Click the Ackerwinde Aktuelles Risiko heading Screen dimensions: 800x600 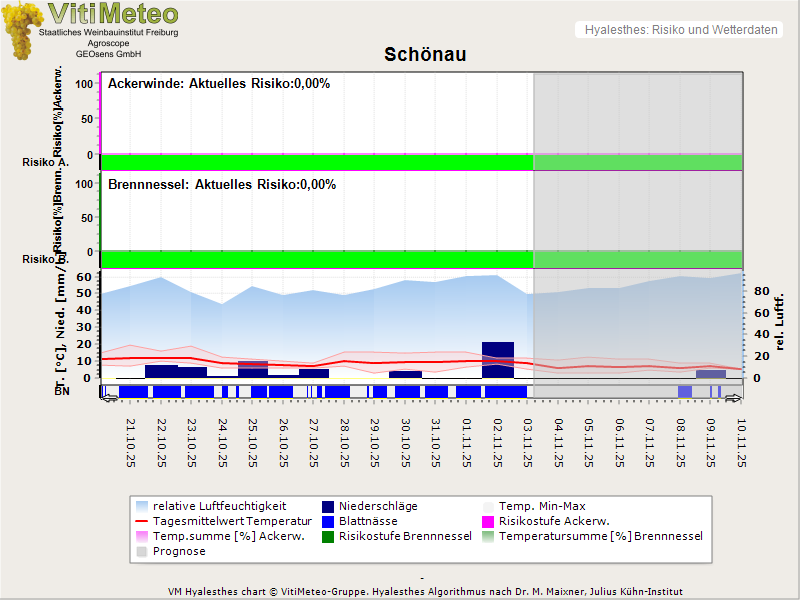tap(219, 84)
